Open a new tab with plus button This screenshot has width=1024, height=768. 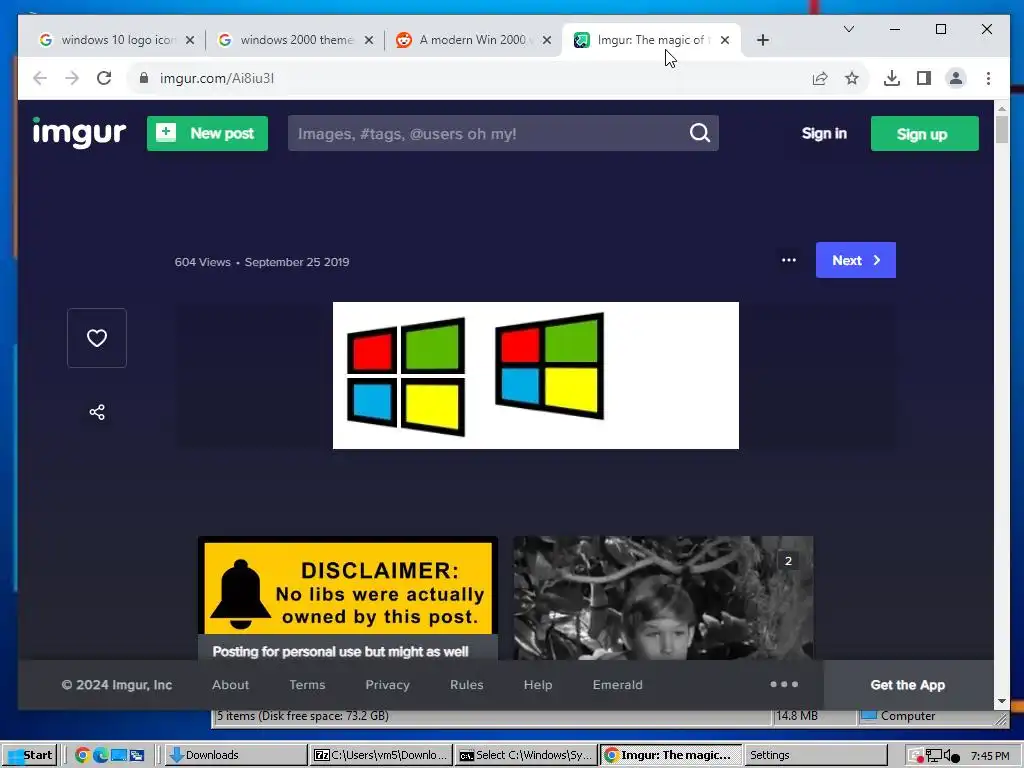point(763,40)
